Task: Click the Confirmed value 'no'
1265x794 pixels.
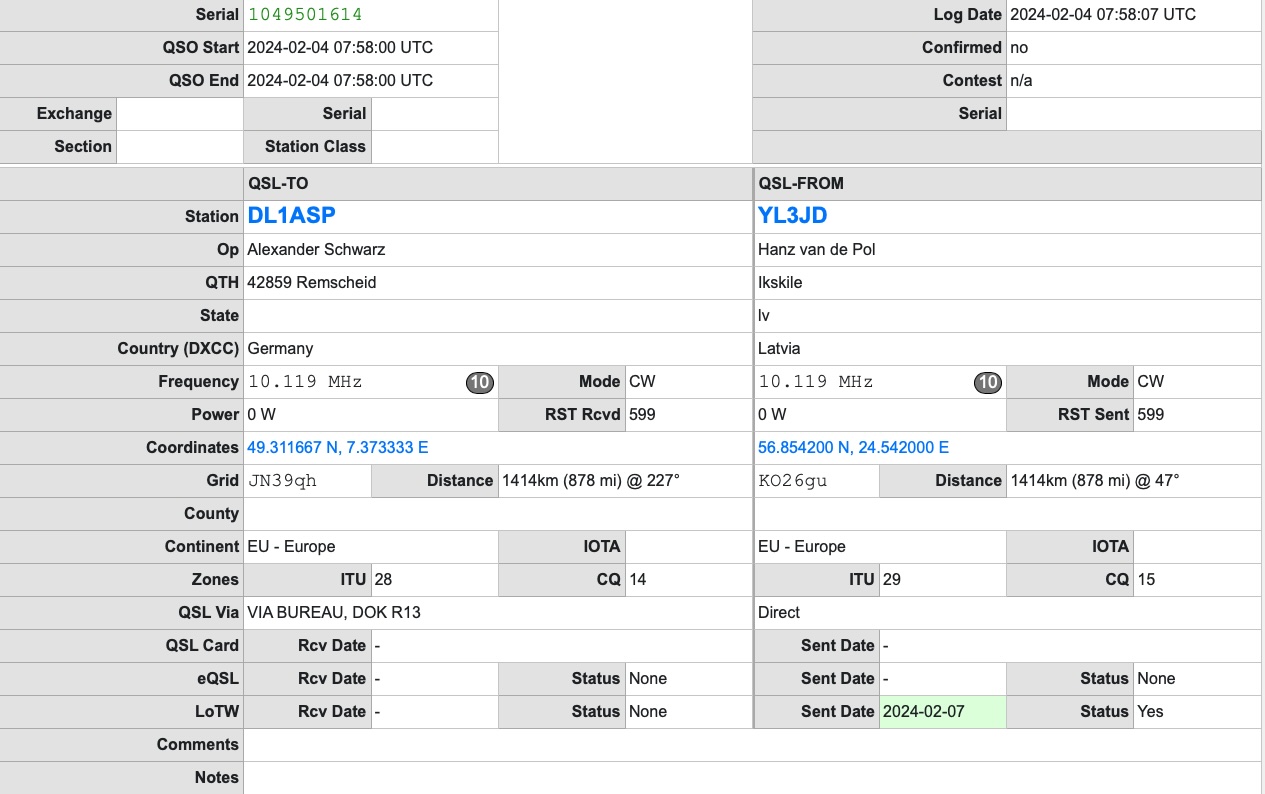Action: tap(1019, 47)
